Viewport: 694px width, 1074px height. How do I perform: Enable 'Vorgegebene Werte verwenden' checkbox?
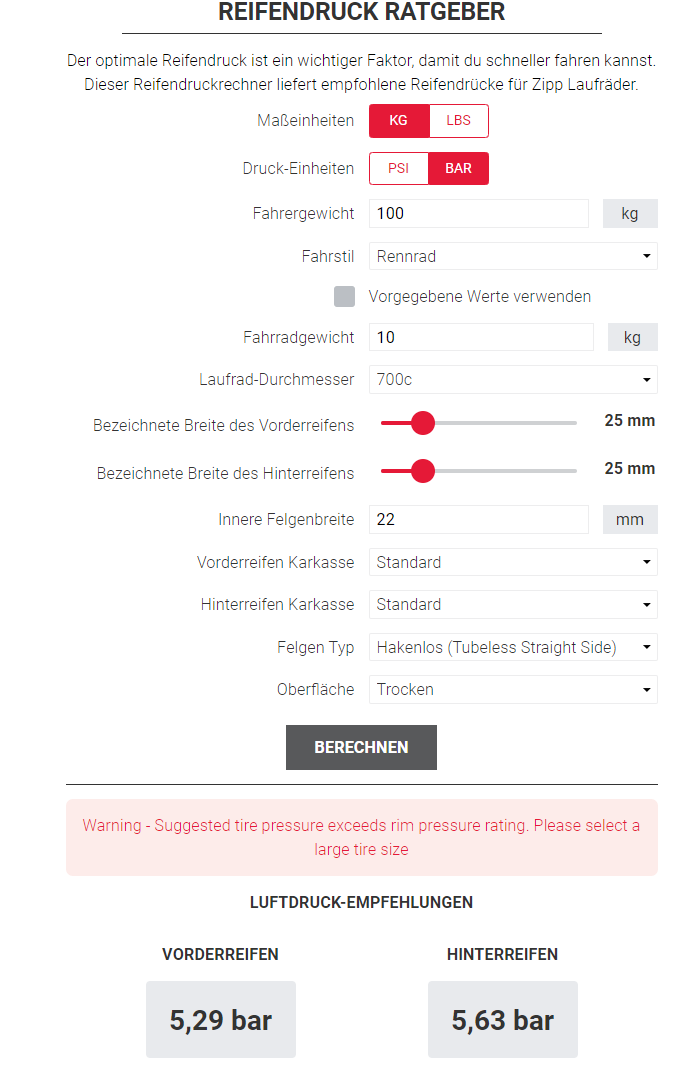[345, 296]
